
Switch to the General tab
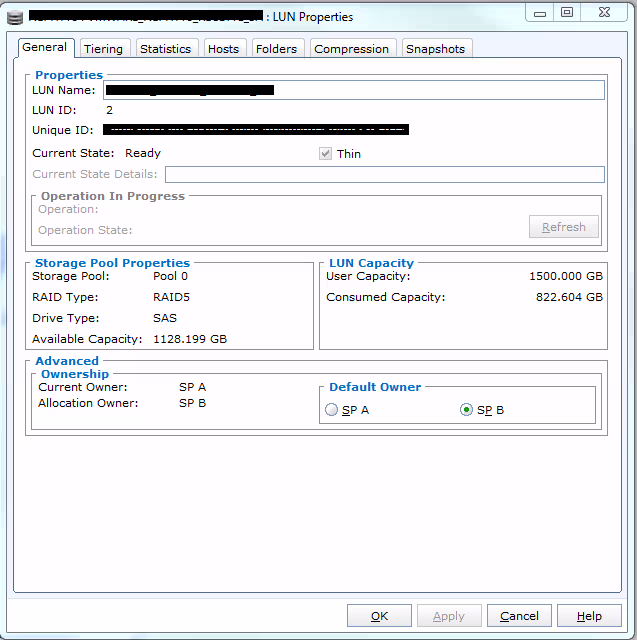point(45,48)
